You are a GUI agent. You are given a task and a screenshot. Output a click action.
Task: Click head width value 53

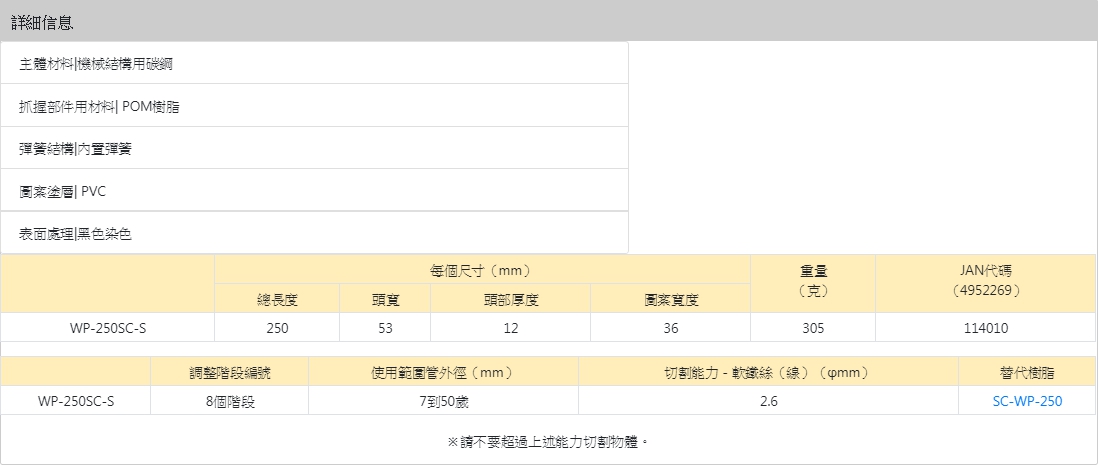coord(385,328)
